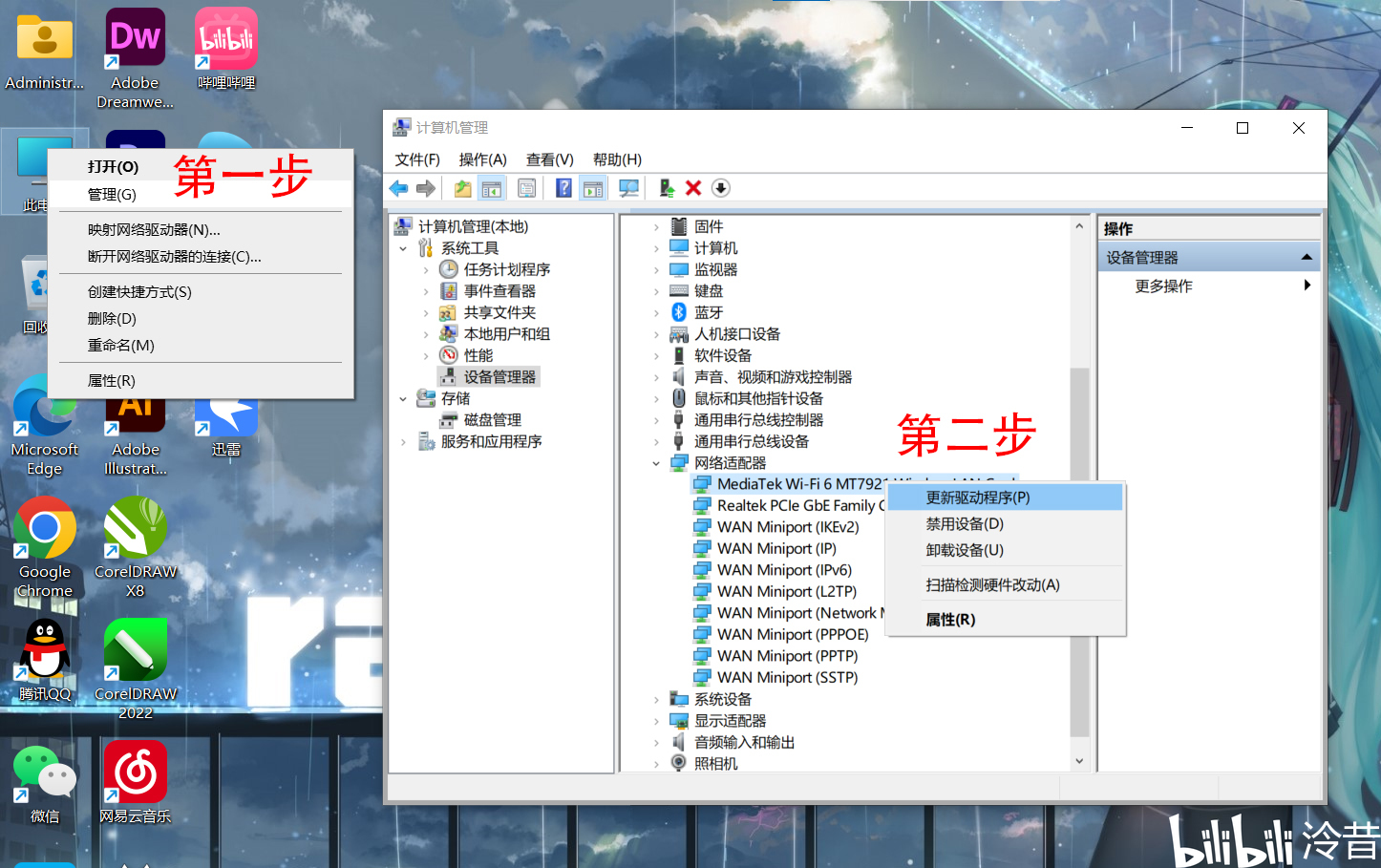This screenshot has height=868, width=1381.
Task: Open the 查看(V) menu
Action: click(x=549, y=159)
